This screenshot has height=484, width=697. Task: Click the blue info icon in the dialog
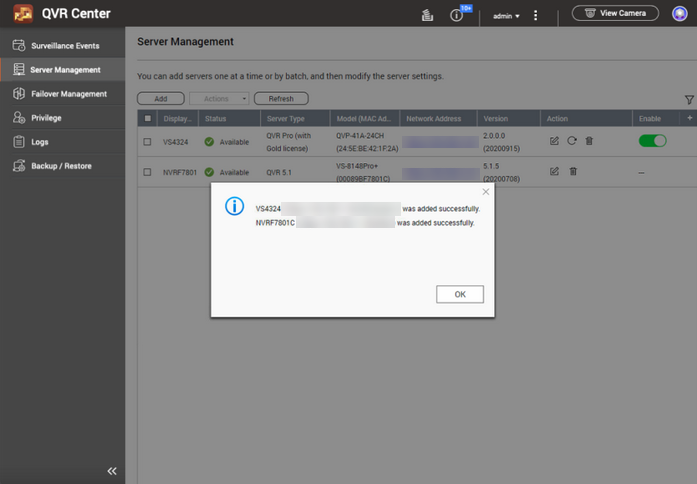[234, 206]
